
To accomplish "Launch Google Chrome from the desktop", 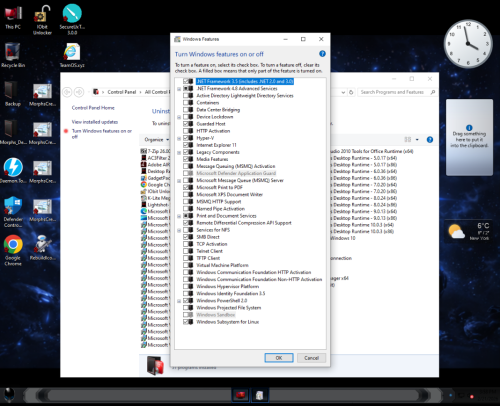I will click(x=13, y=251).
